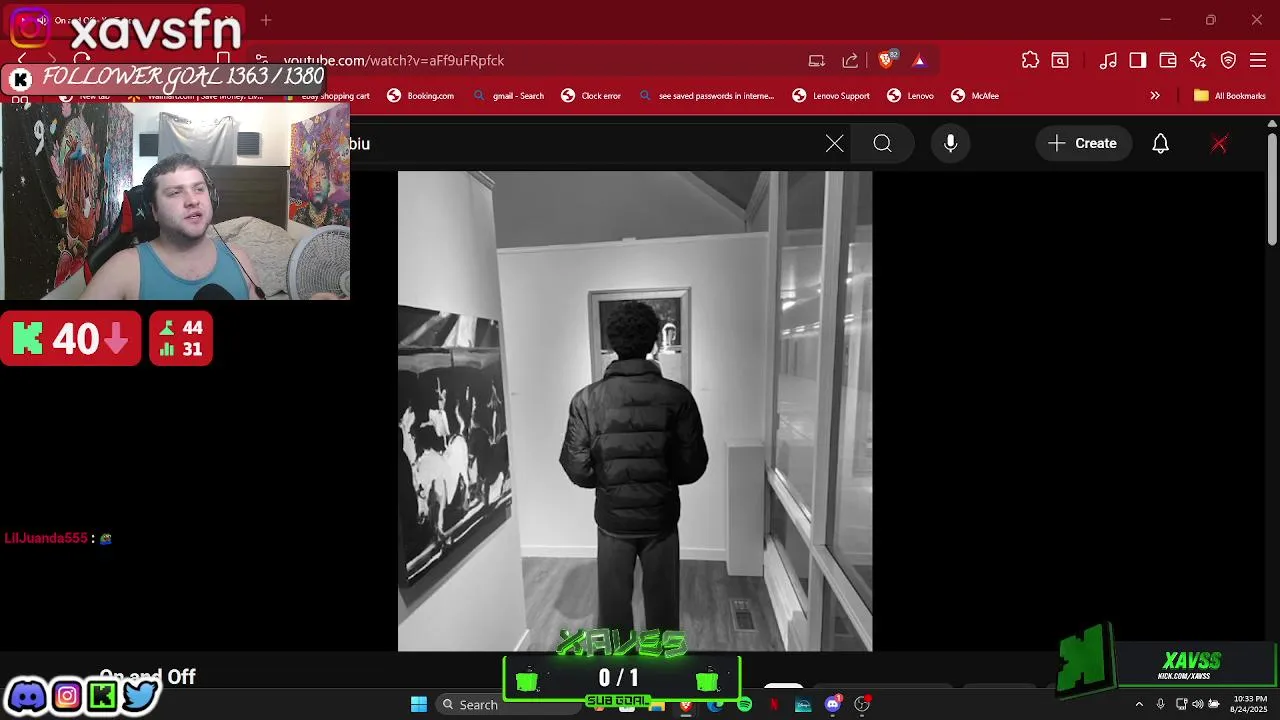The width and height of the screenshot is (1280, 720).
Task: Click the system tray microphone icon
Action: point(1160,704)
